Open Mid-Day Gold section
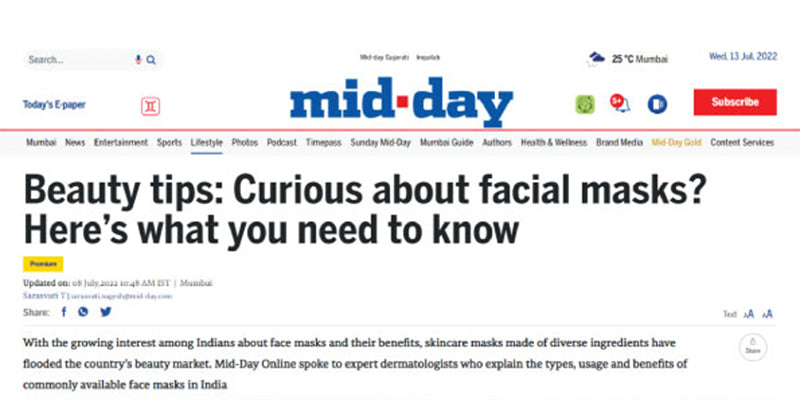This screenshot has height=400, width=800. coord(674,143)
